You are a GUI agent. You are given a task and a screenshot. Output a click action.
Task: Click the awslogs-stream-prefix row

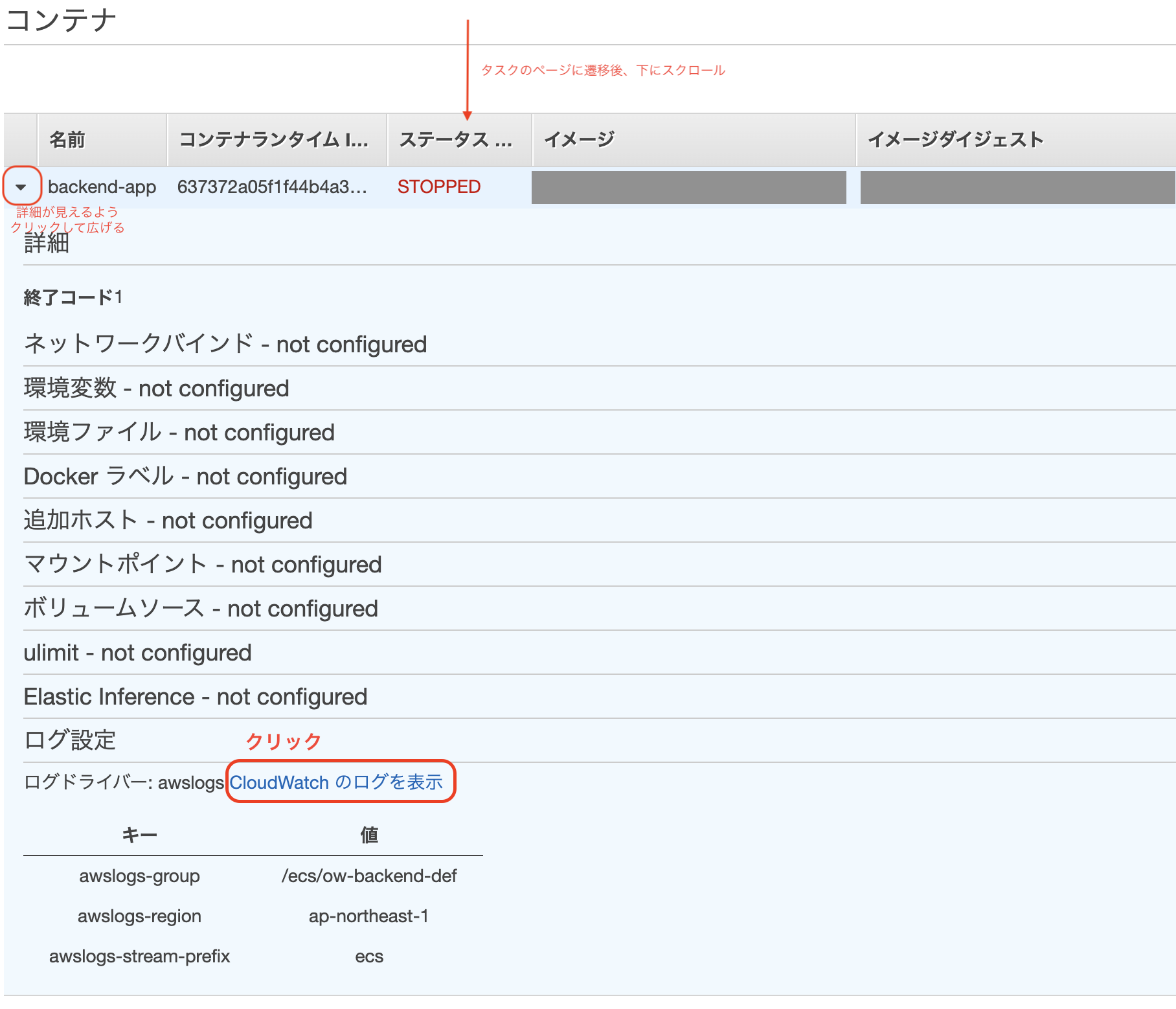click(x=140, y=956)
